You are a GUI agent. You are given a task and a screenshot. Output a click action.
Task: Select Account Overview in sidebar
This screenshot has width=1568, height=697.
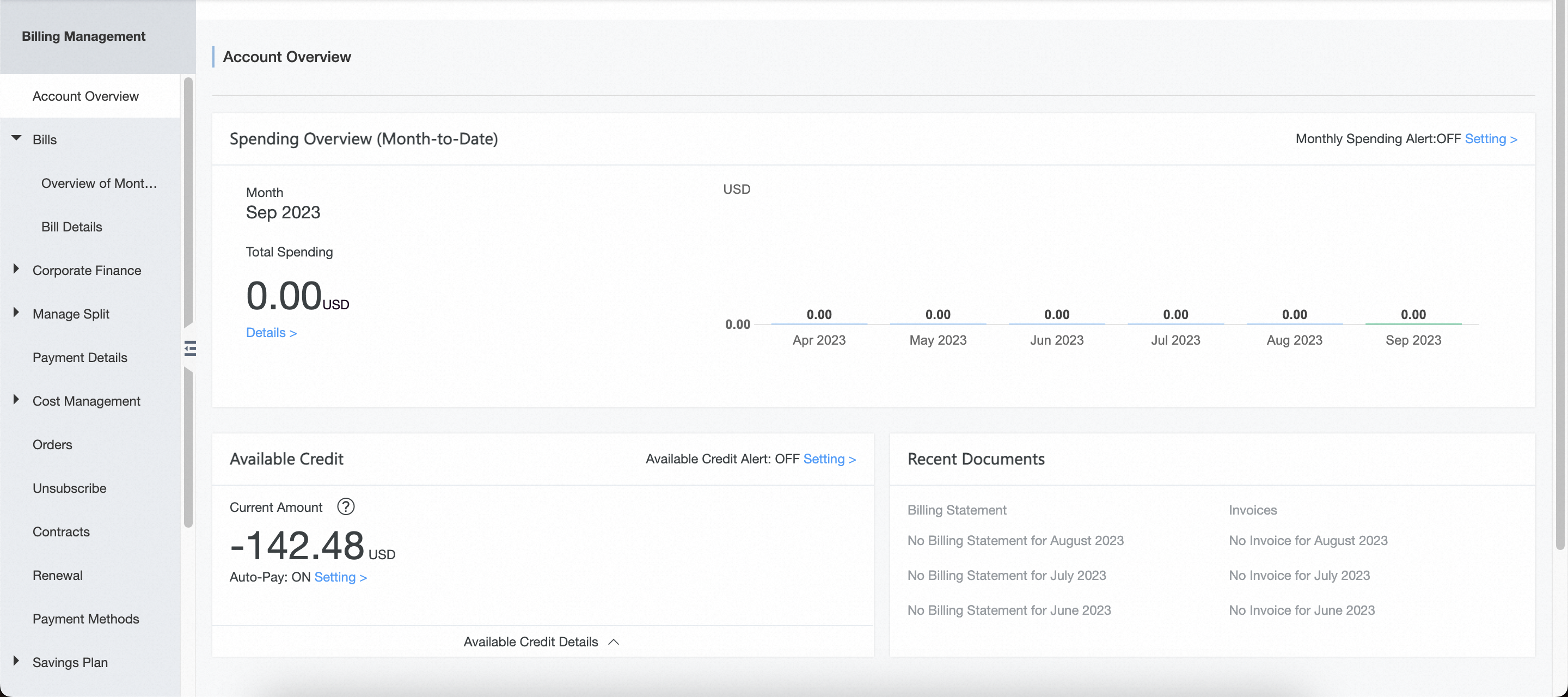pyautogui.click(x=86, y=96)
